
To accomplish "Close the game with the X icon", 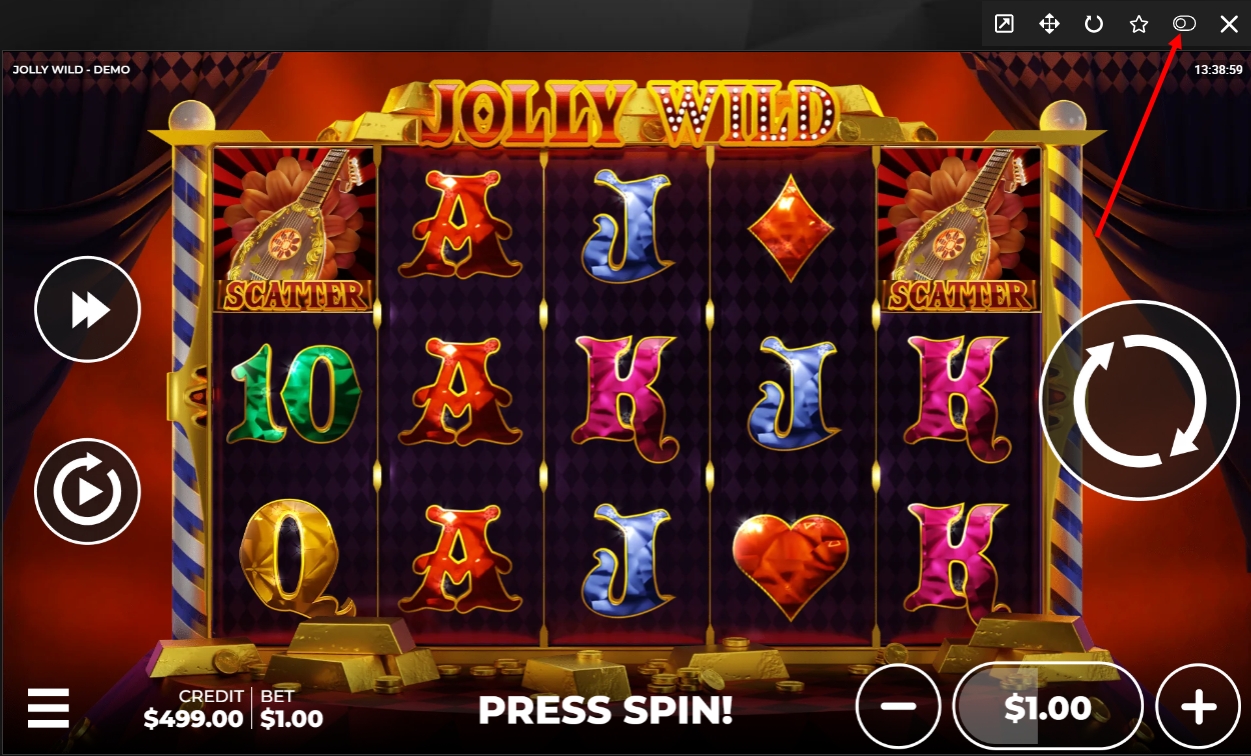I will (1229, 24).
